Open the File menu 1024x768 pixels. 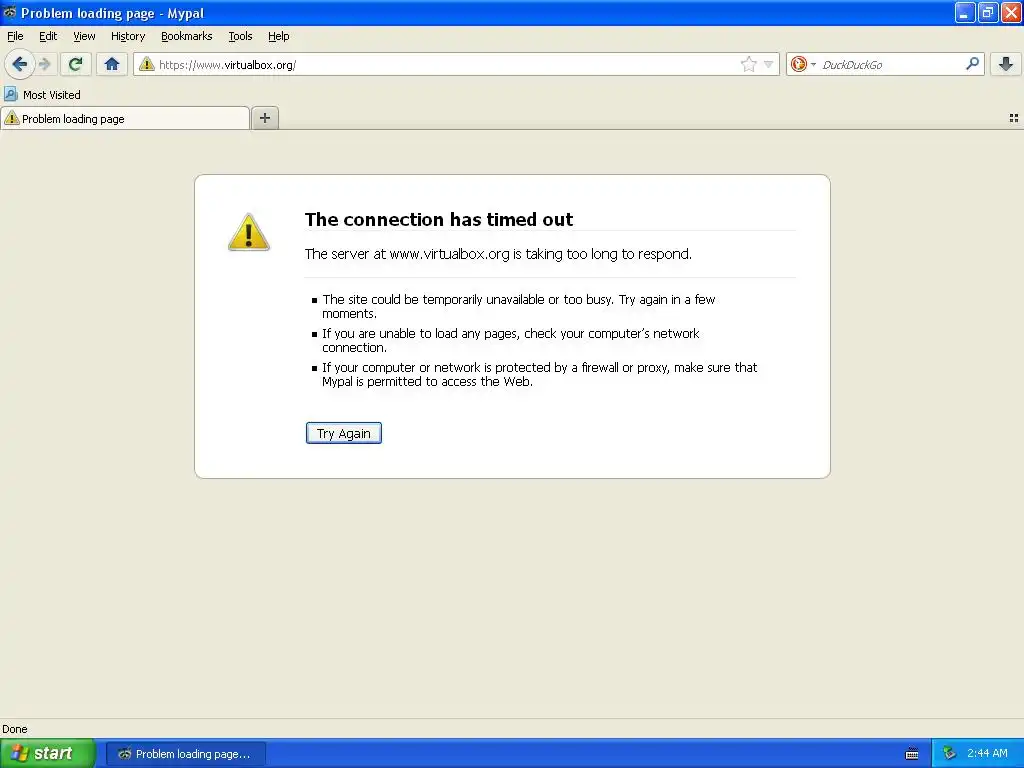point(15,36)
